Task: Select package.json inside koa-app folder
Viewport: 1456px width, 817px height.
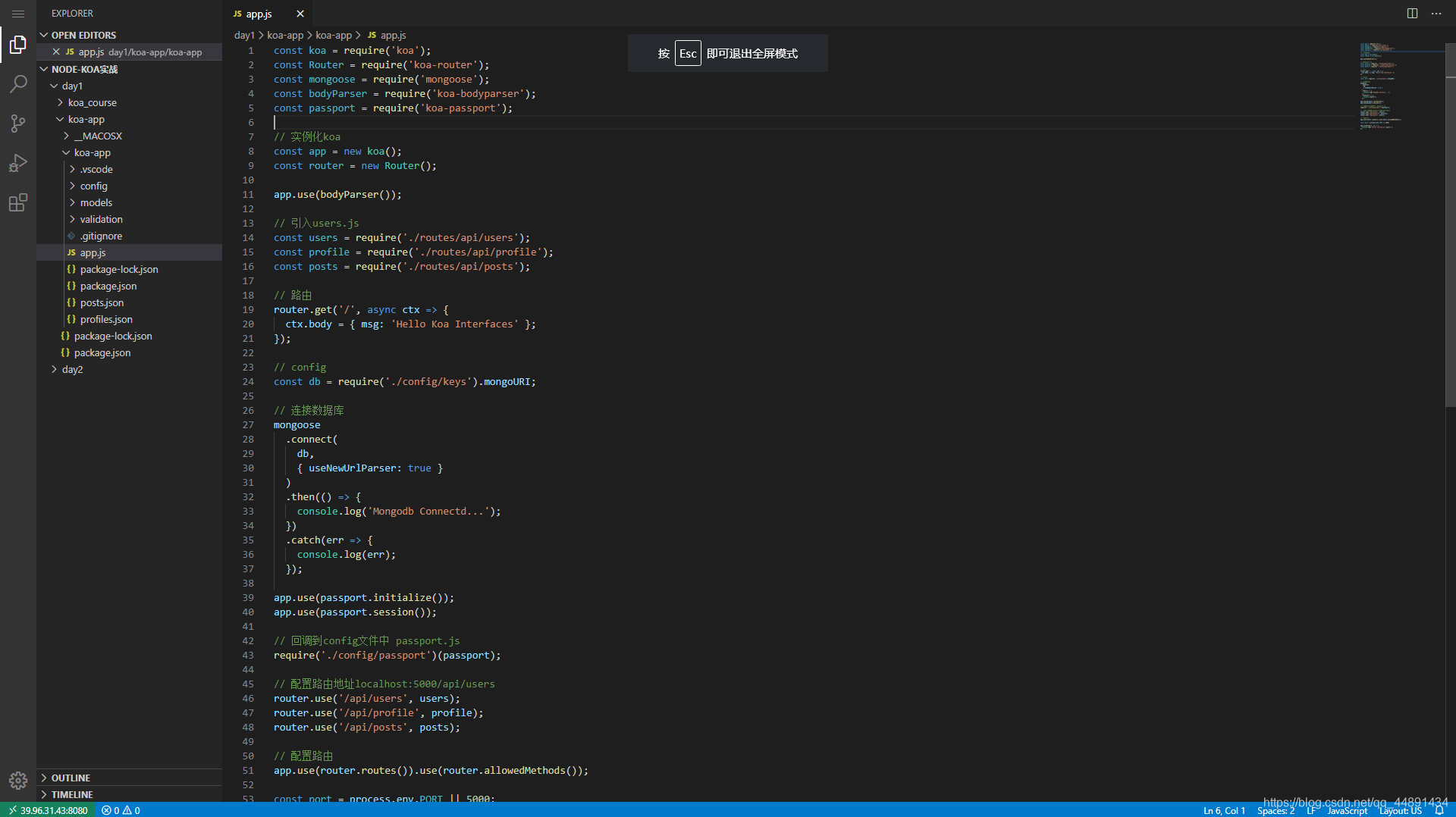Action: pyautogui.click(x=108, y=286)
